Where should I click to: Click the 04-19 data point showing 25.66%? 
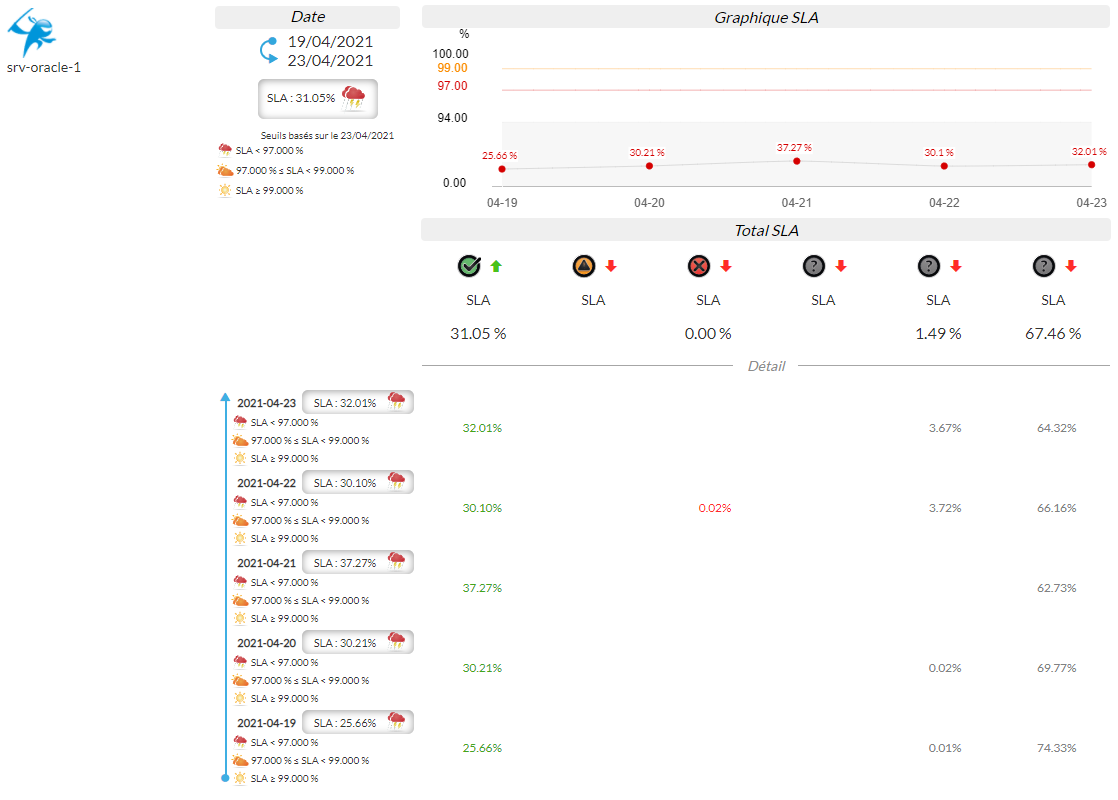tap(502, 169)
